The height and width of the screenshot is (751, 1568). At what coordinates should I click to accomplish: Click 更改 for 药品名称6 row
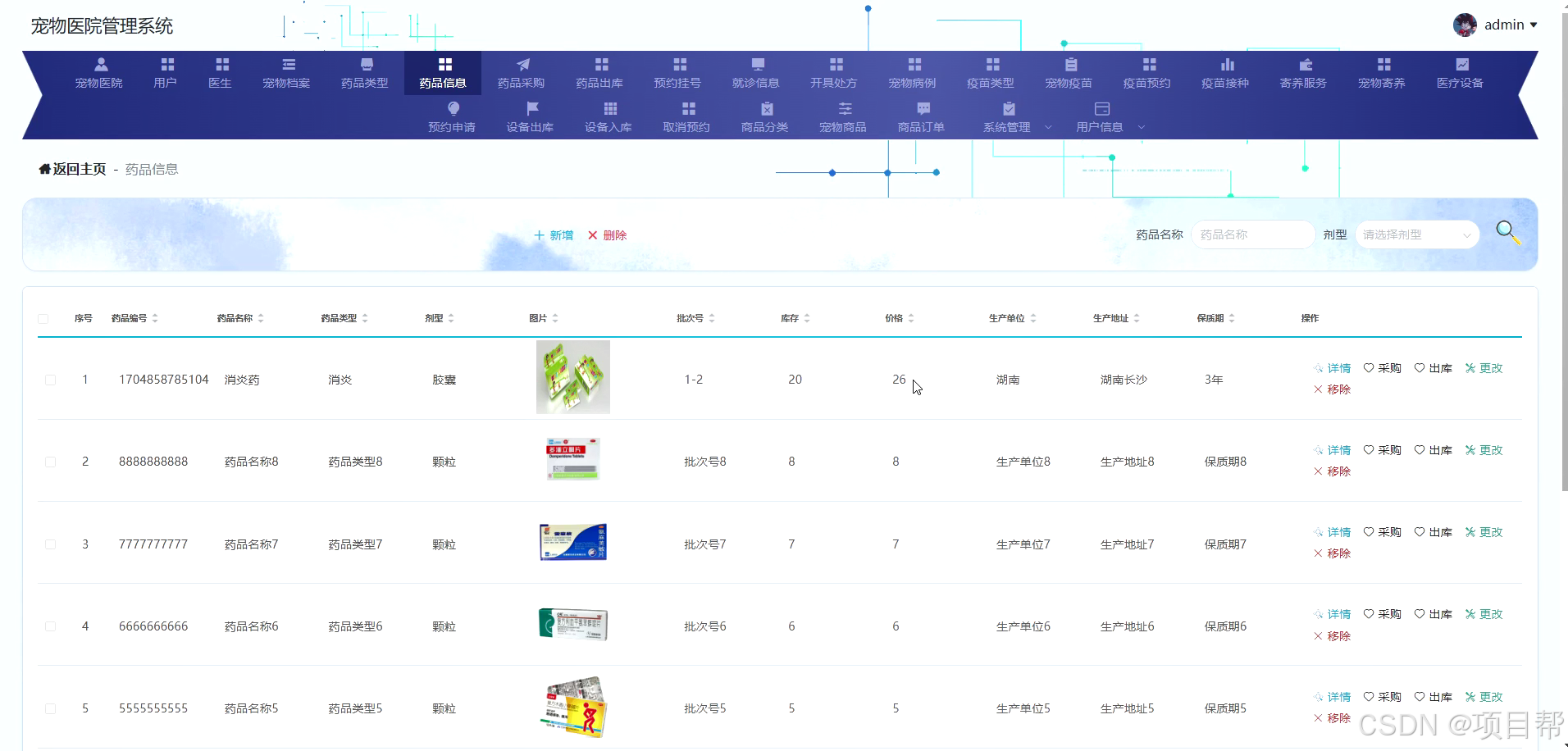point(1484,614)
